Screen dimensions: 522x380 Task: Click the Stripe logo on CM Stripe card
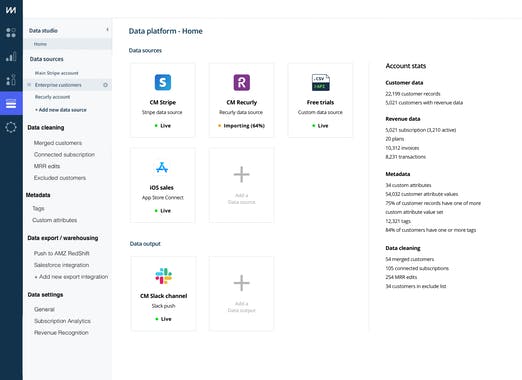click(163, 82)
